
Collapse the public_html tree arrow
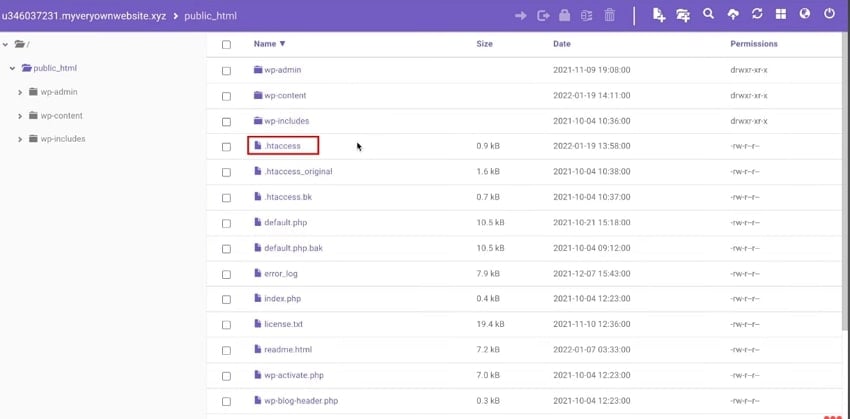click(12, 68)
